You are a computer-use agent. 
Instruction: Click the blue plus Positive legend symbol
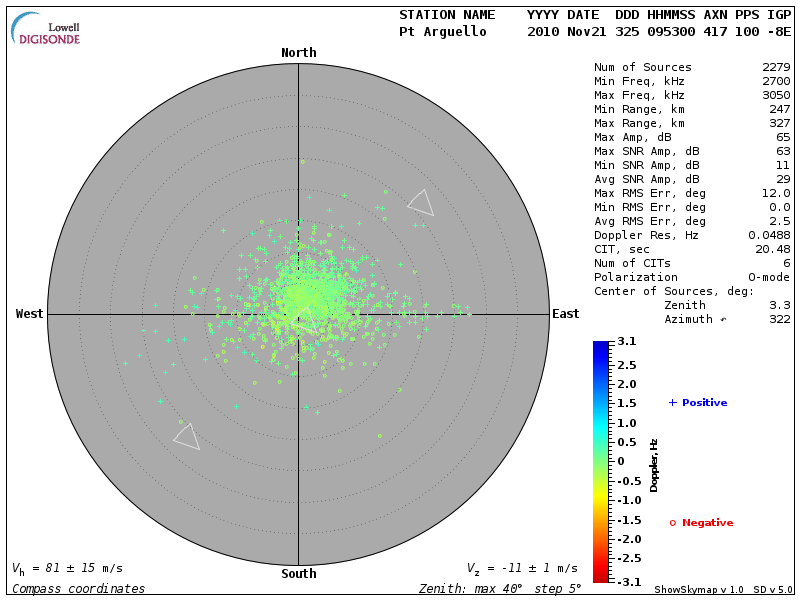[672, 403]
